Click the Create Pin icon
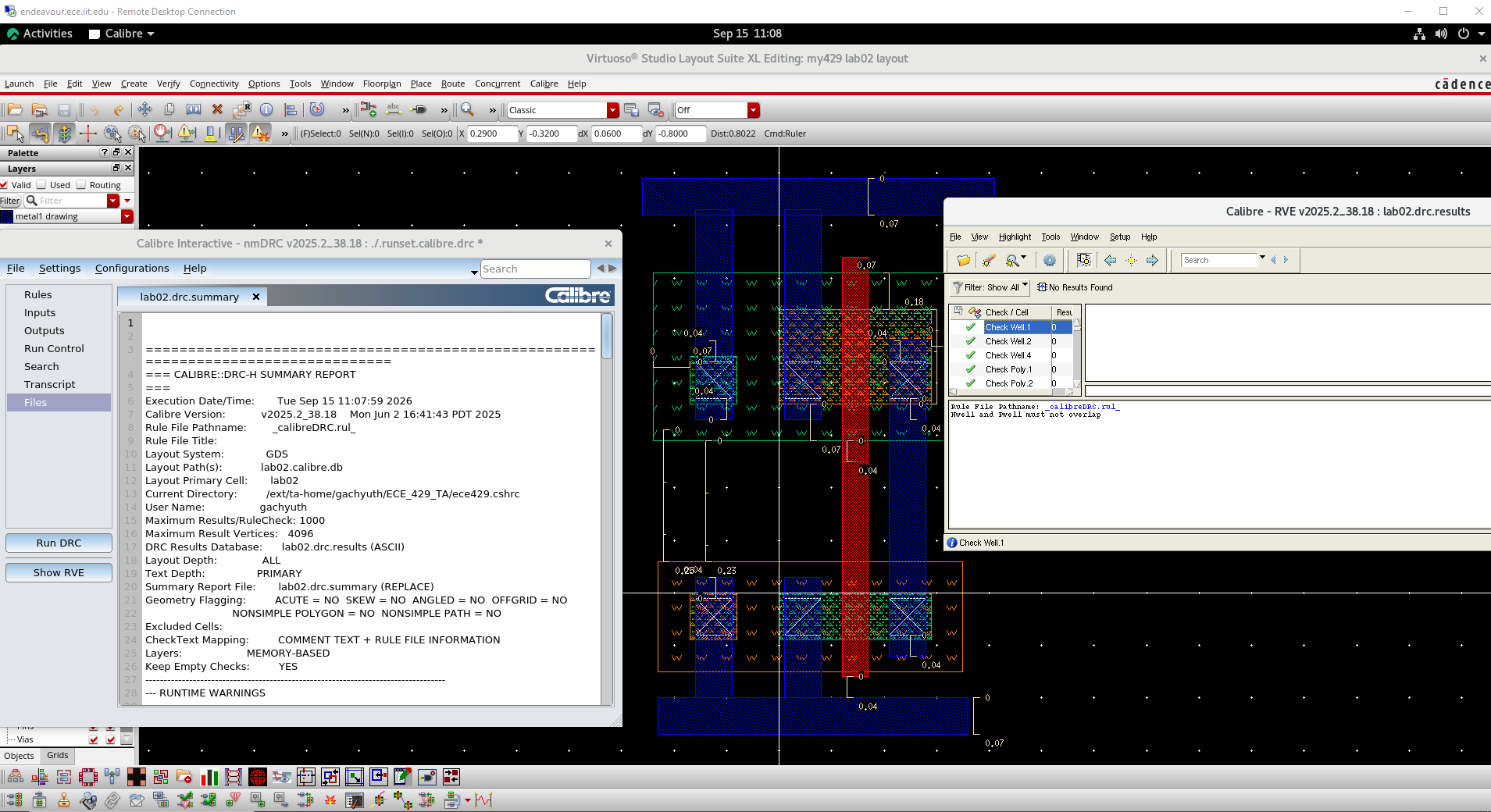This screenshot has height=812, width=1491. [419, 110]
